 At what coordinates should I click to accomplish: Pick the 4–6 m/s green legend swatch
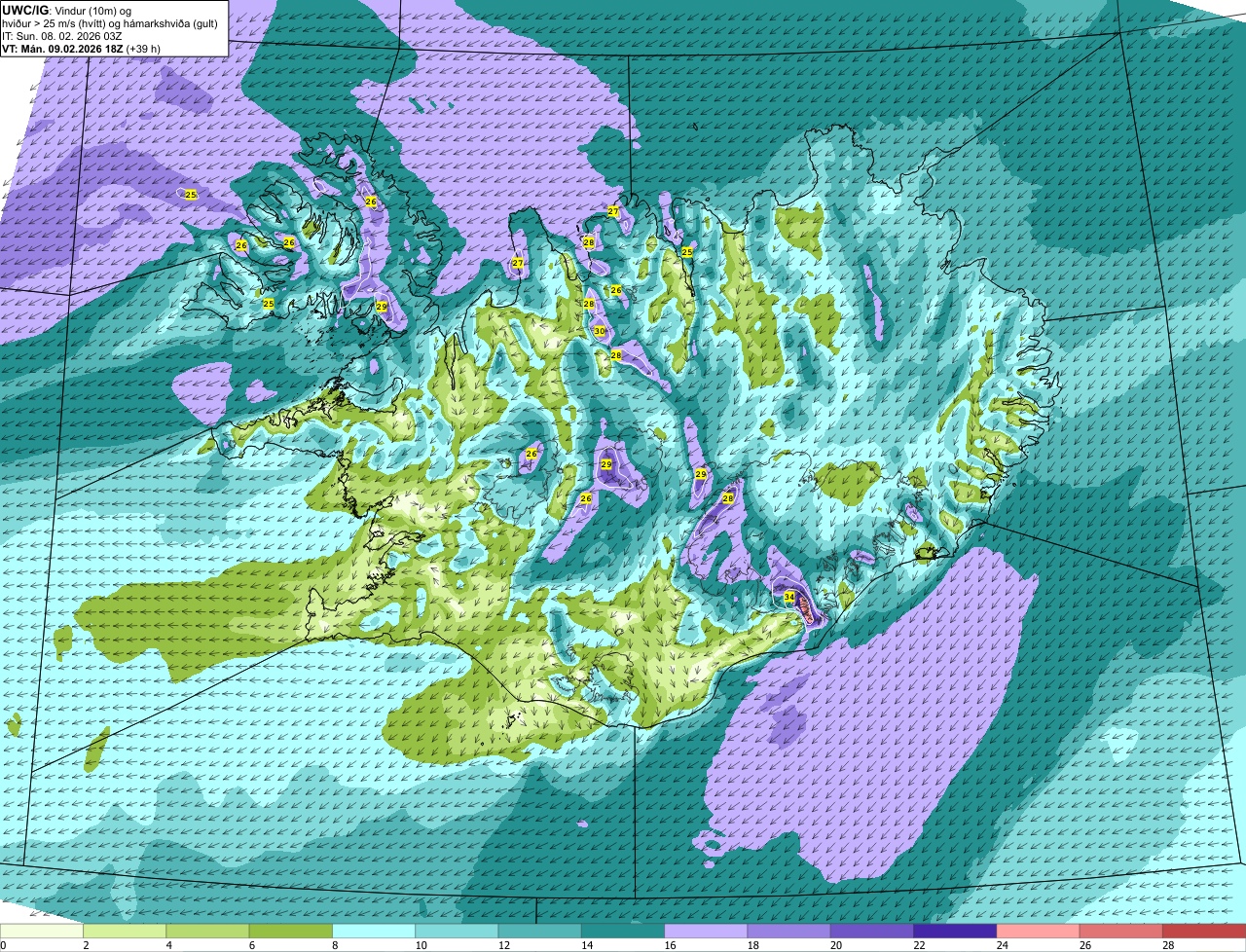point(208,932)
